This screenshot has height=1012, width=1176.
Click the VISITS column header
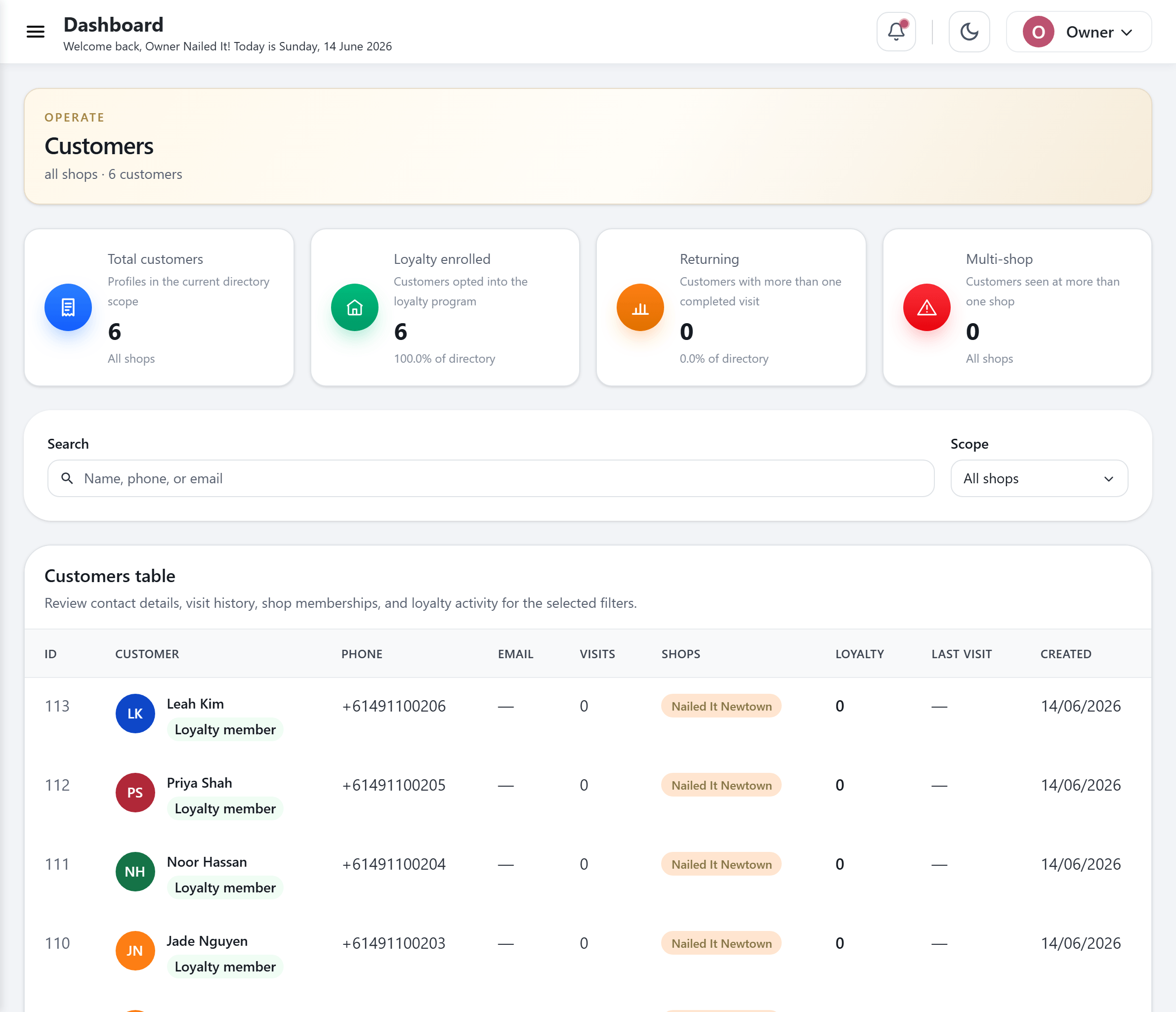coord(597,654)
